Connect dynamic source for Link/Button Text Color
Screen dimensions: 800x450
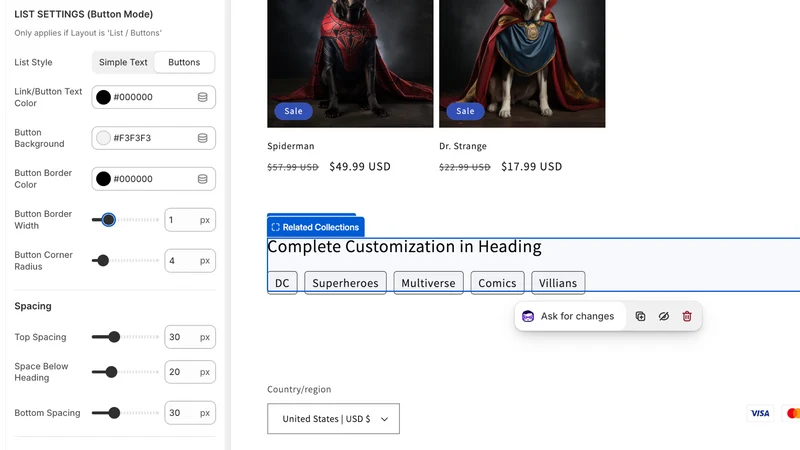pyautogui.click(x=203, y=97)
